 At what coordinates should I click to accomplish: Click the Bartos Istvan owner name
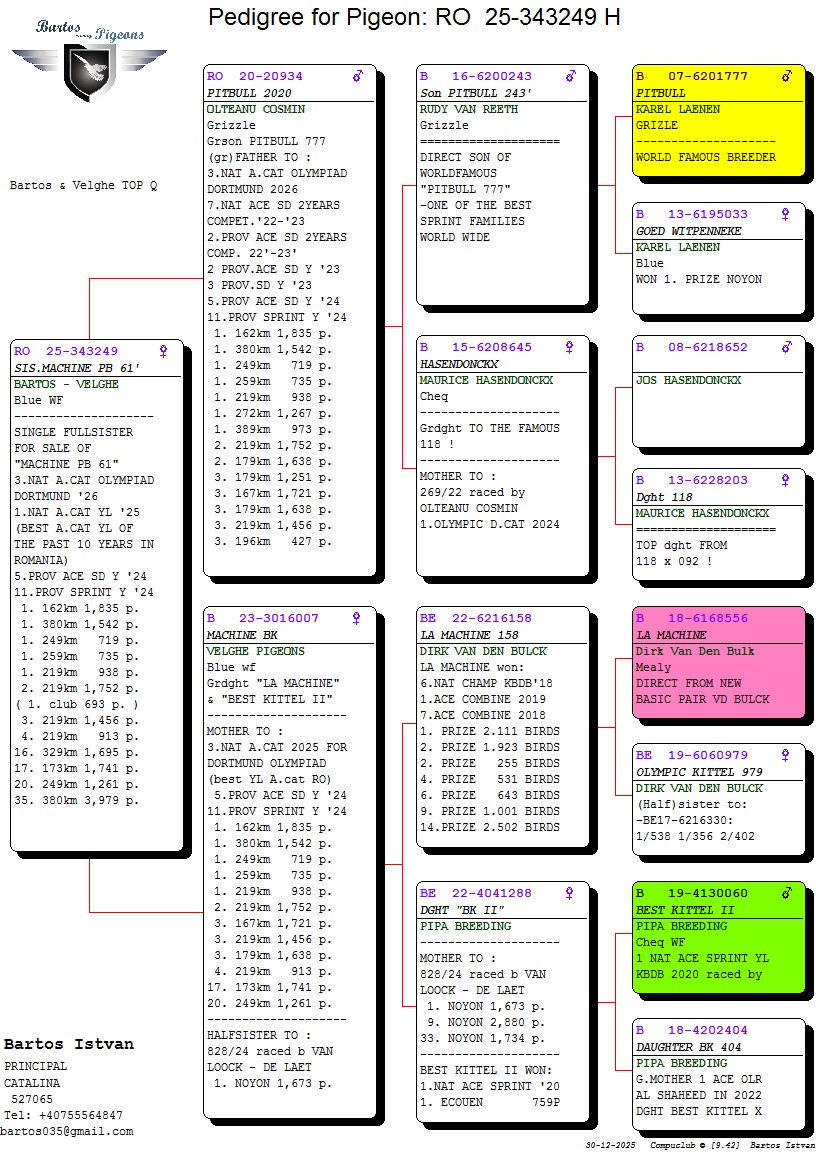tap(69, 1044)
